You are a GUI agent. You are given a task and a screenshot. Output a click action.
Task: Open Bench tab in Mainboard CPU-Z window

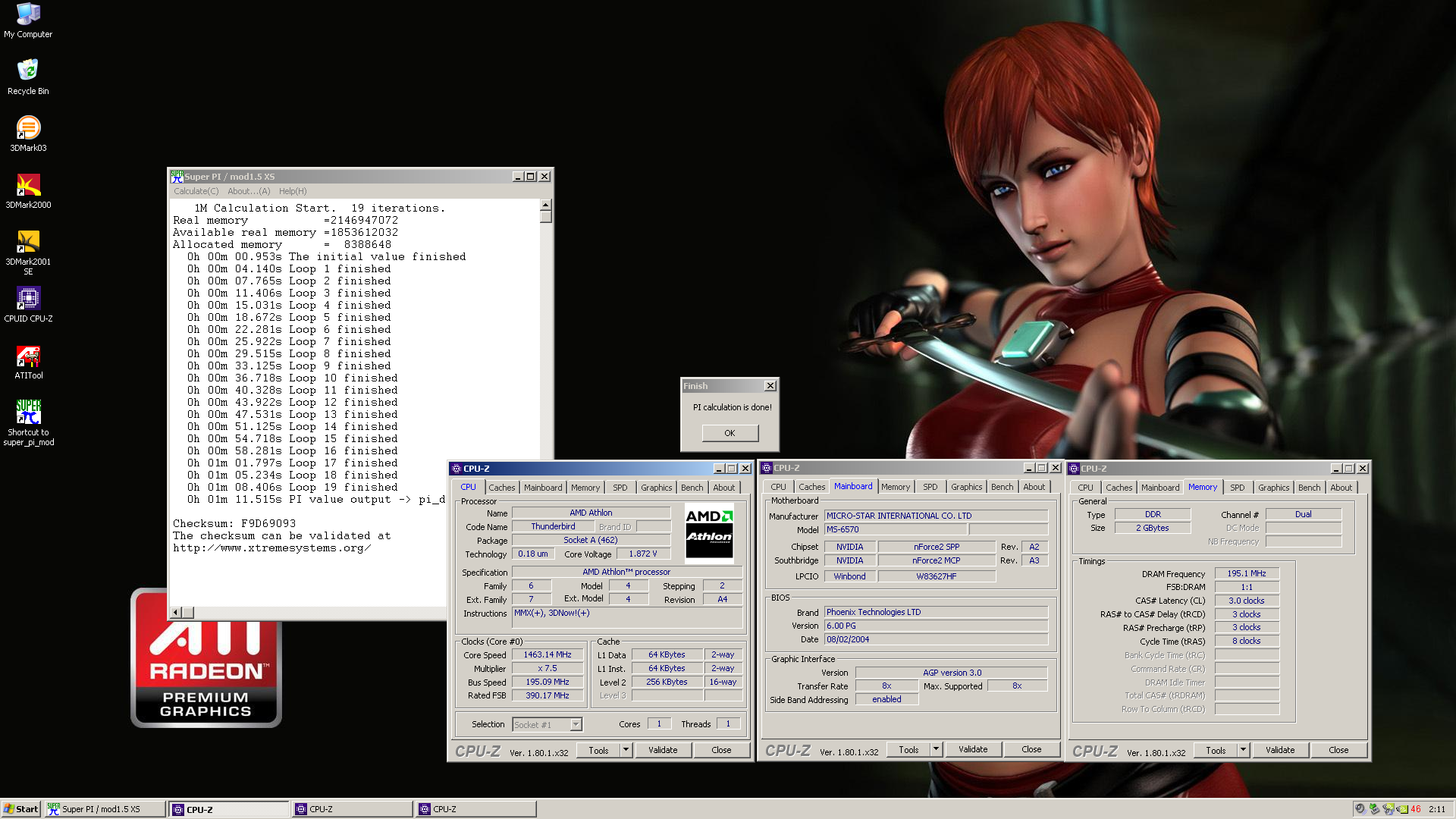tap(1002, 487)
